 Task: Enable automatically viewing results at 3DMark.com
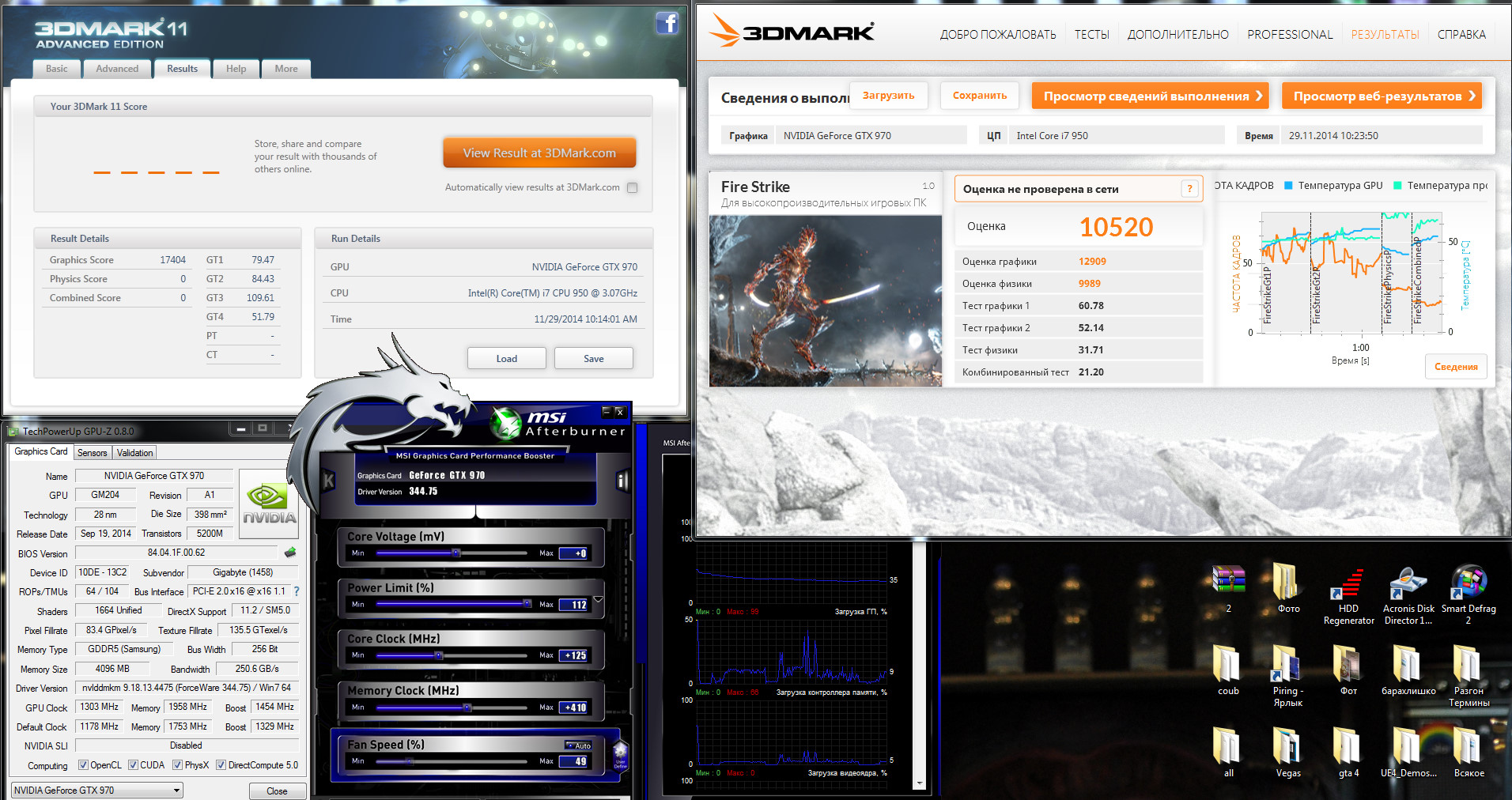(632, 187)
